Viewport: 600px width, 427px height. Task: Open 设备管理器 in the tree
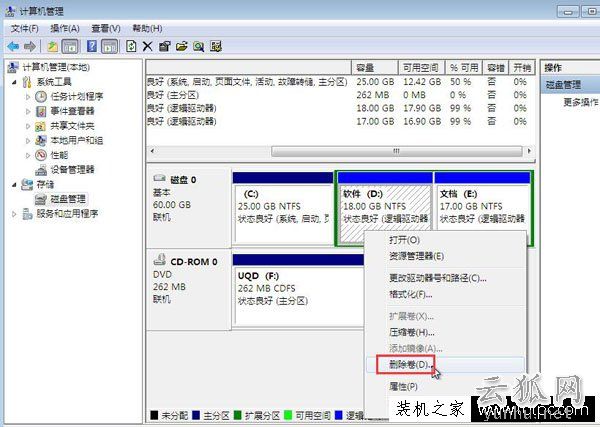coord(72,169)
